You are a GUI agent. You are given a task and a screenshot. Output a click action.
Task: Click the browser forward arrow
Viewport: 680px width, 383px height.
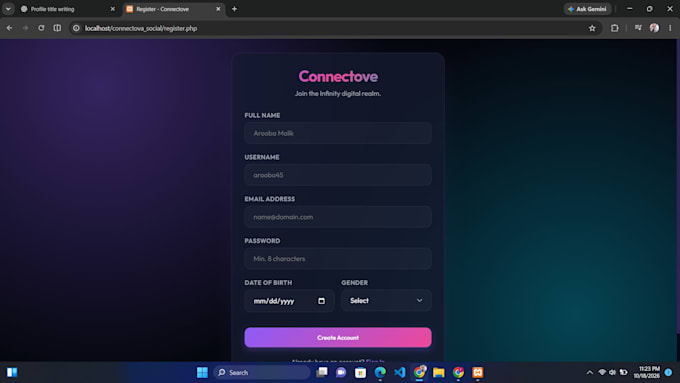coord(25,28)
